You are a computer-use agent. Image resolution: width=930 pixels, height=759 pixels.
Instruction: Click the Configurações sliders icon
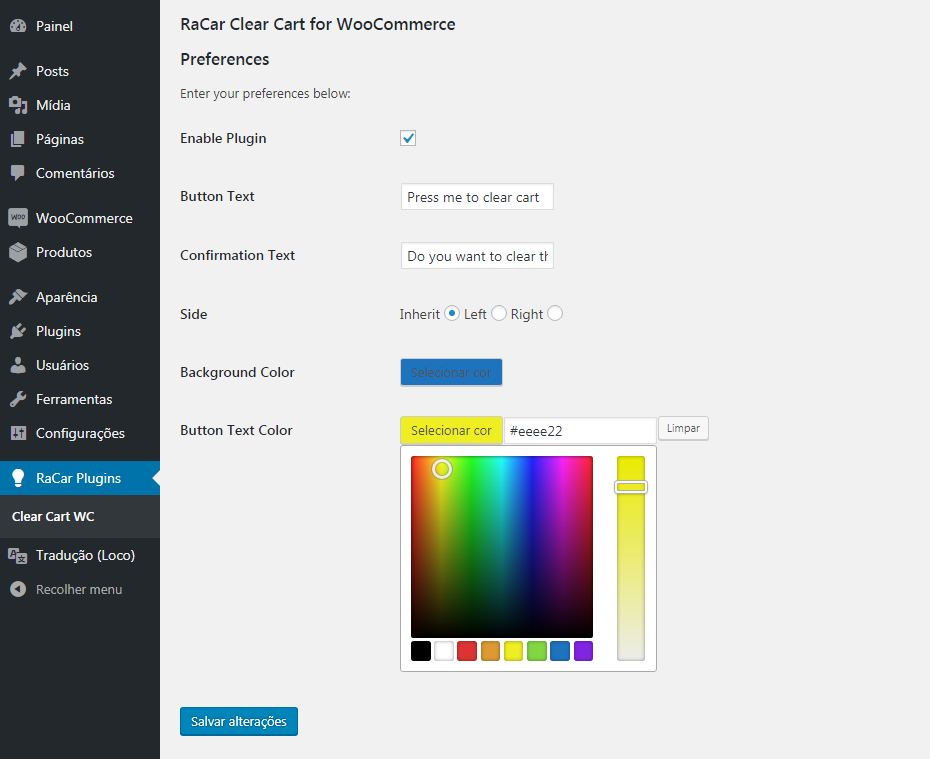pyautogui.click(x=18, y=433)
